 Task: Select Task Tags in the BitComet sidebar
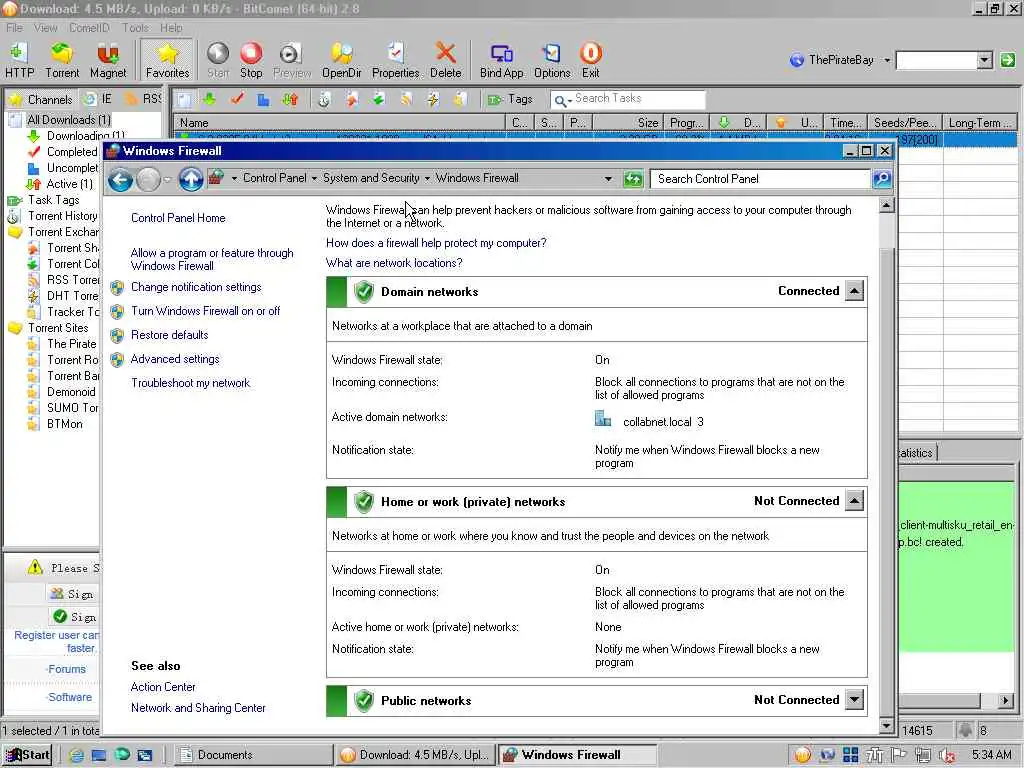coord(54,200)
